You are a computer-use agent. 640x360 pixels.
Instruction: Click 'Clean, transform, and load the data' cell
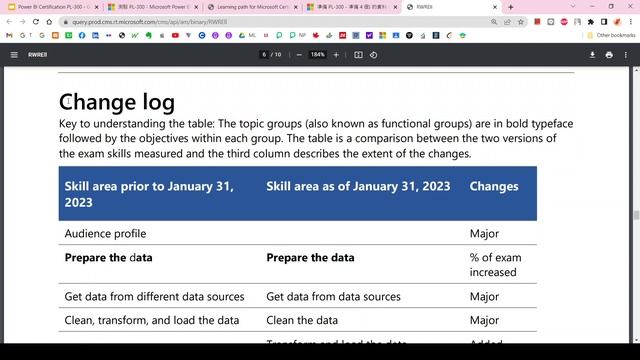click(152, 320)
